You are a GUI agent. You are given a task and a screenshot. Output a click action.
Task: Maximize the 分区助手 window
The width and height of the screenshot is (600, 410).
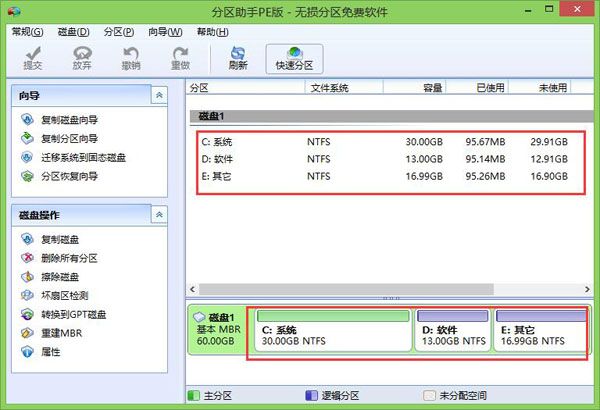tap(549, 9)
